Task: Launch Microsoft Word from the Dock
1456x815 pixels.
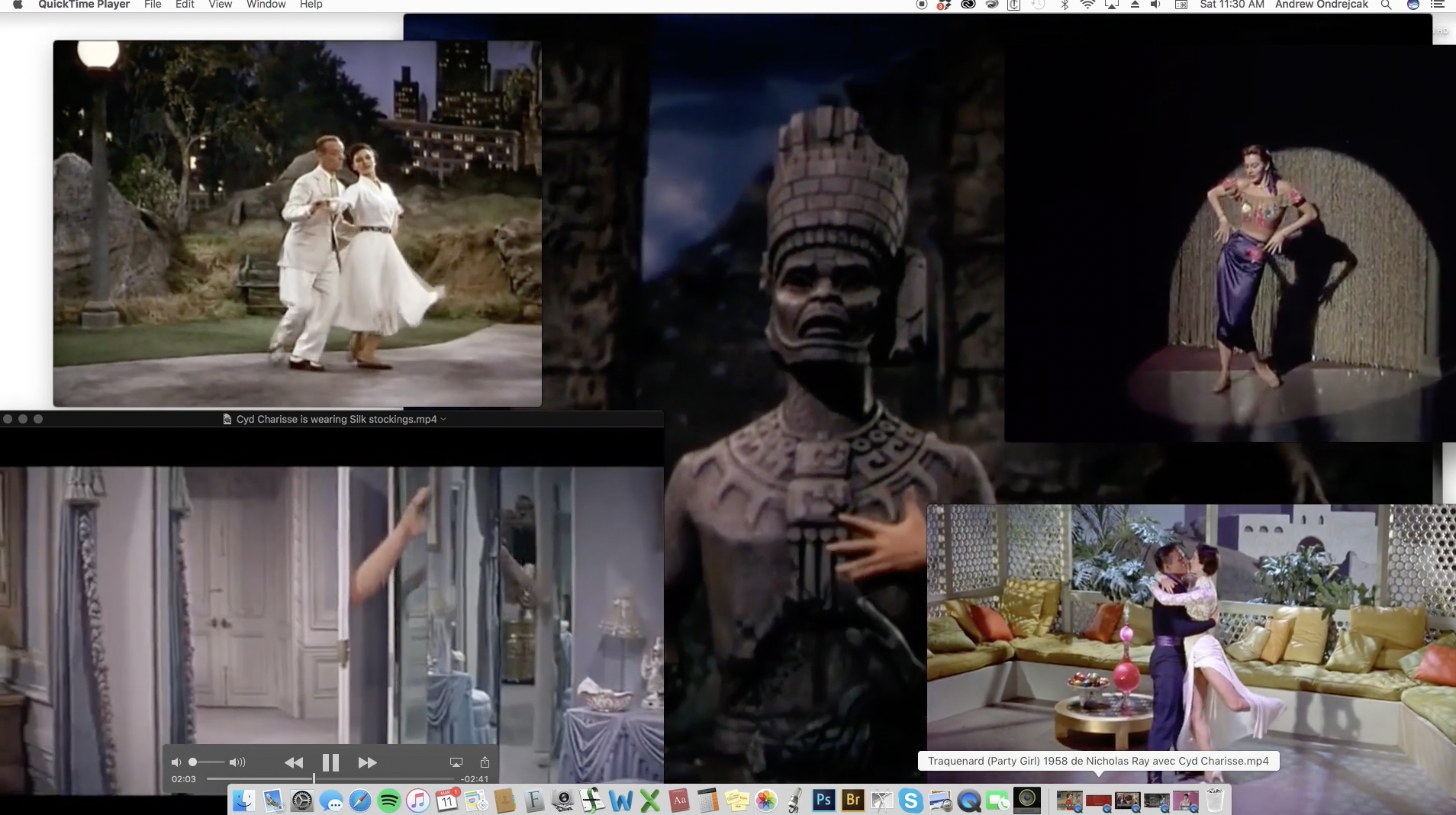Action: point(621,801)
